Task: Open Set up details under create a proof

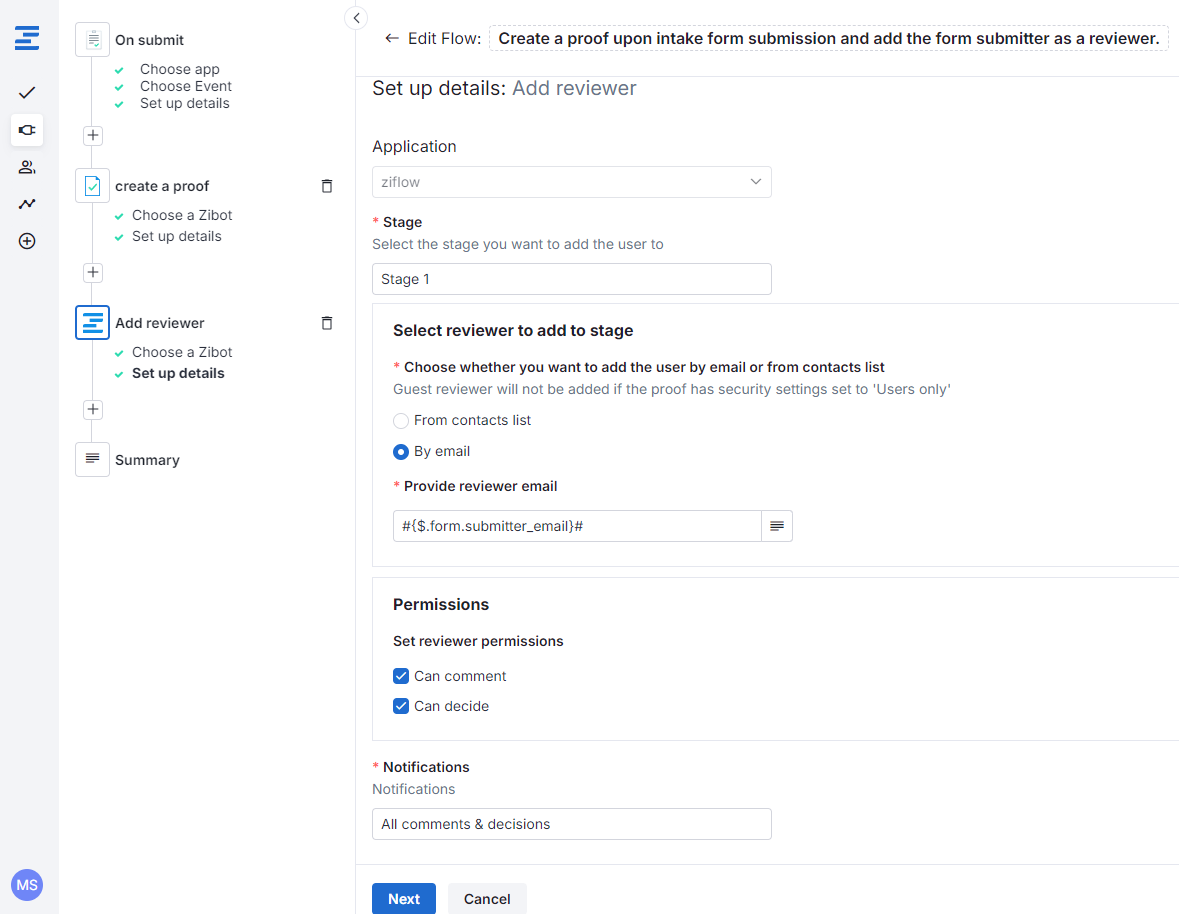Action: pyautogui.click(x=177, y=236)
